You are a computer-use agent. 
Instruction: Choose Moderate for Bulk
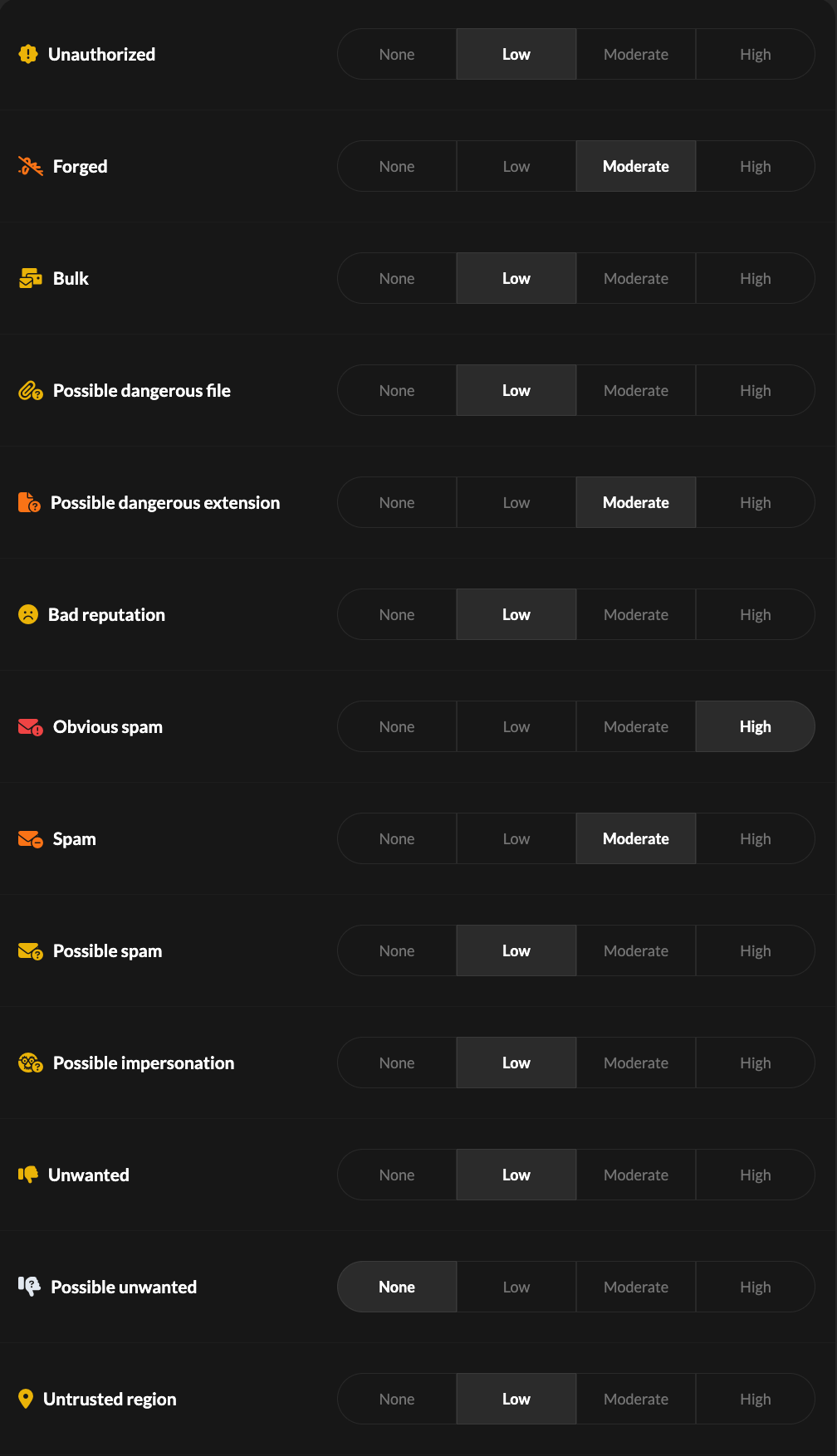(x=635, y=278)
